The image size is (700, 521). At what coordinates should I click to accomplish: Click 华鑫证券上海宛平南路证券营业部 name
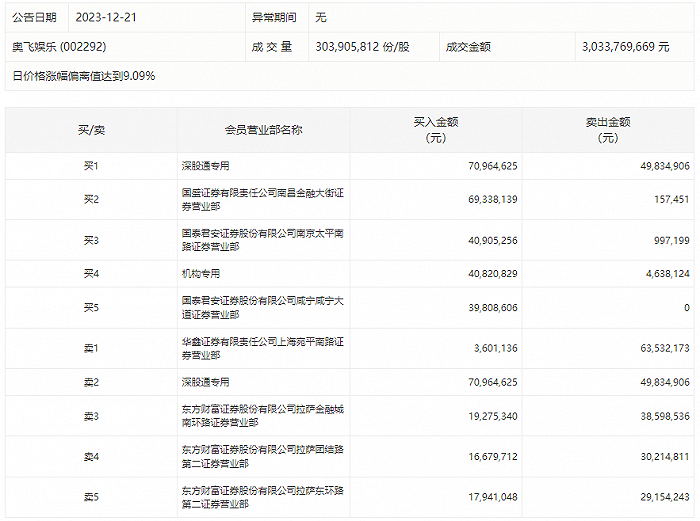click(x=262, y=348)
